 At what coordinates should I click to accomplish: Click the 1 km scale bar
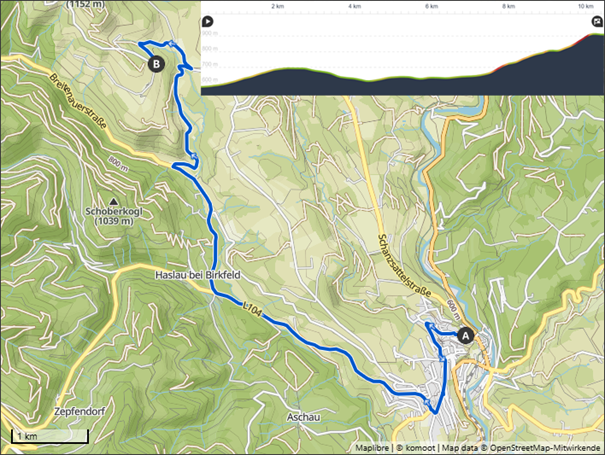click(x=49, y=436)
